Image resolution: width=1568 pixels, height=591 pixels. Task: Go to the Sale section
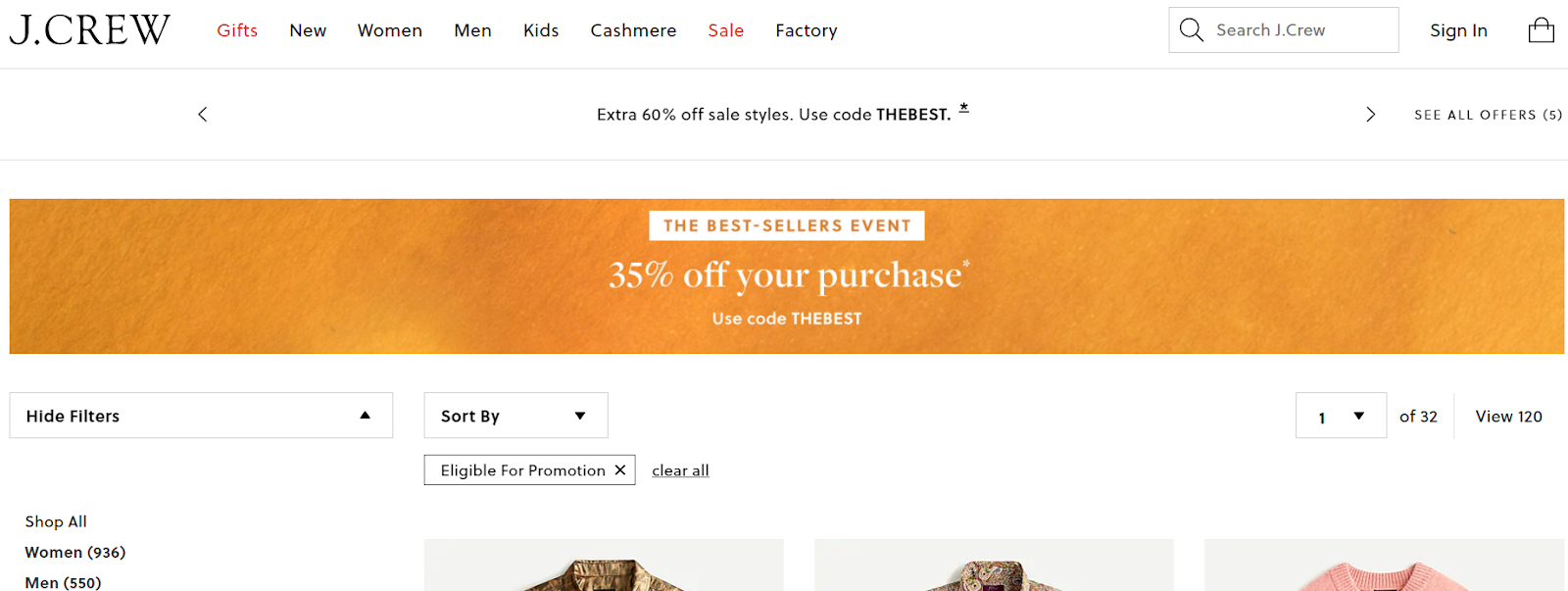point(726,30)
